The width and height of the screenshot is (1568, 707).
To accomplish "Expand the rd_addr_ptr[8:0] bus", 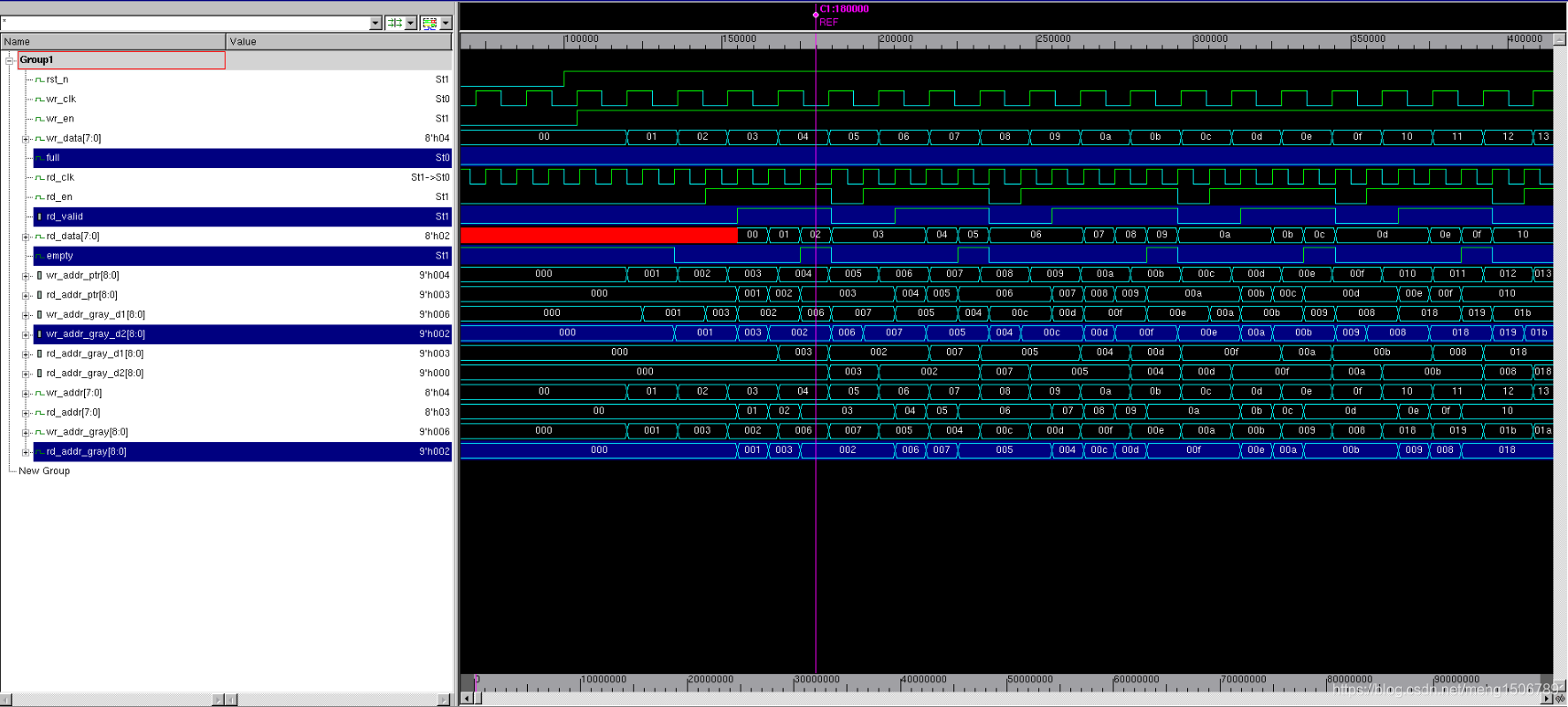I will (26, 295).
